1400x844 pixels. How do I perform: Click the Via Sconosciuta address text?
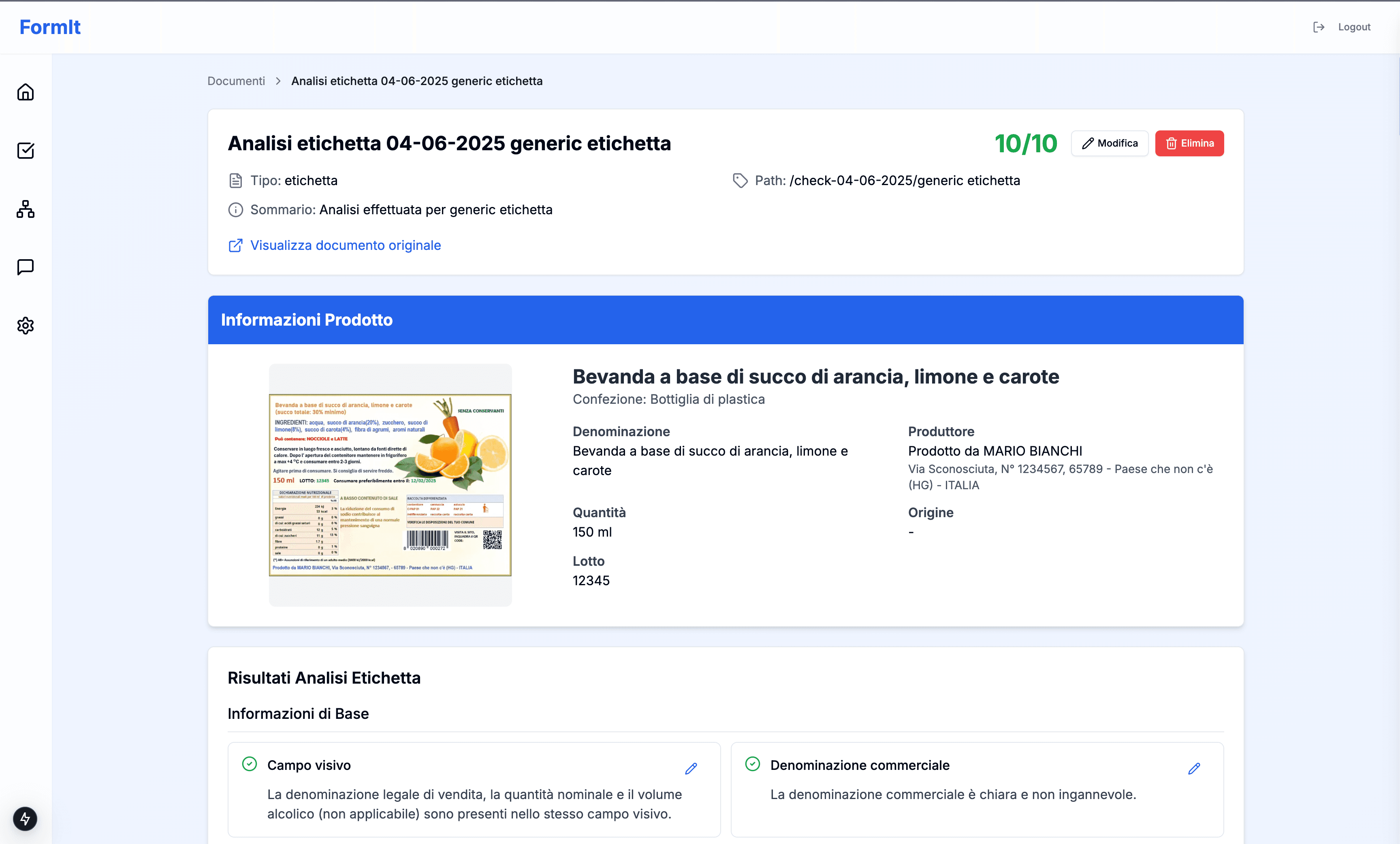tap(1060, 477)
